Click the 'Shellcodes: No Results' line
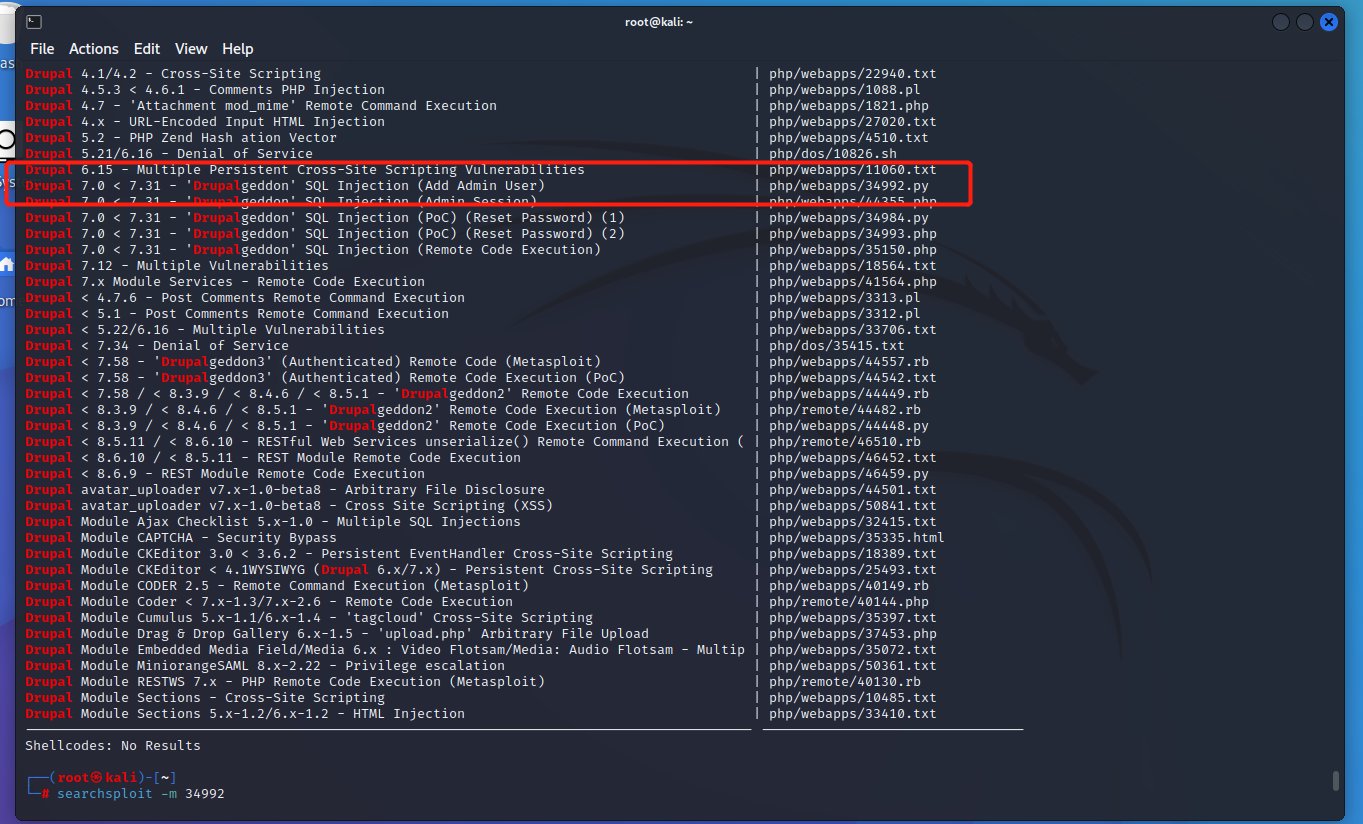The image size is (1363, 824). click(113, 746)
